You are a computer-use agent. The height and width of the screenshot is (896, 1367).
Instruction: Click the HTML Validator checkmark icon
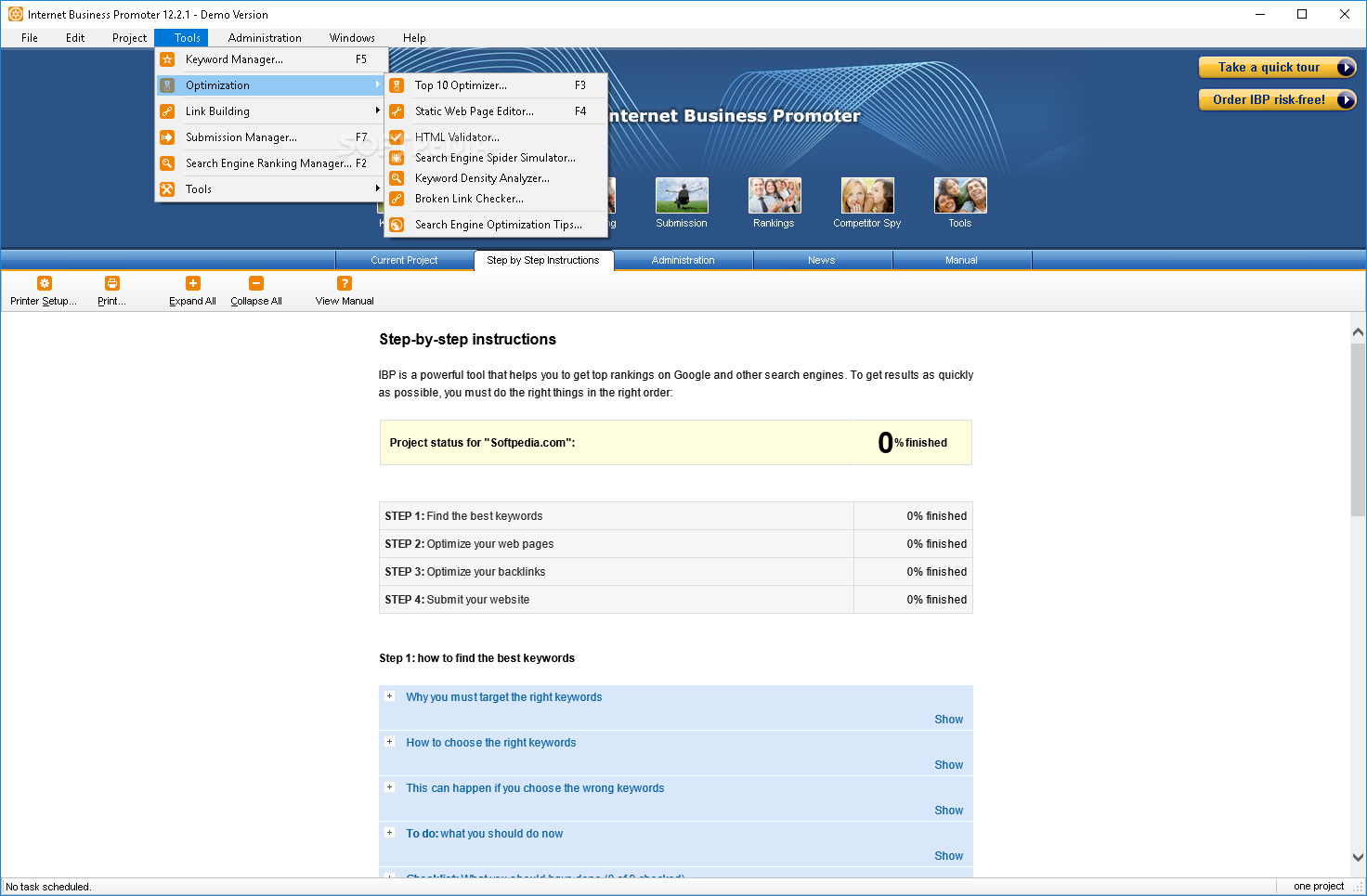[x=397, y=137]
